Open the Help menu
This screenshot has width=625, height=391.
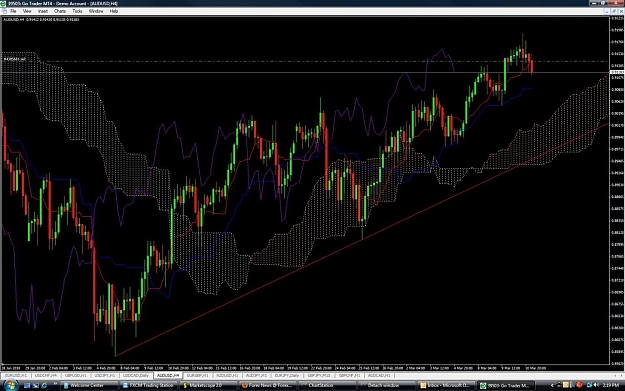[x=114, y=11]
